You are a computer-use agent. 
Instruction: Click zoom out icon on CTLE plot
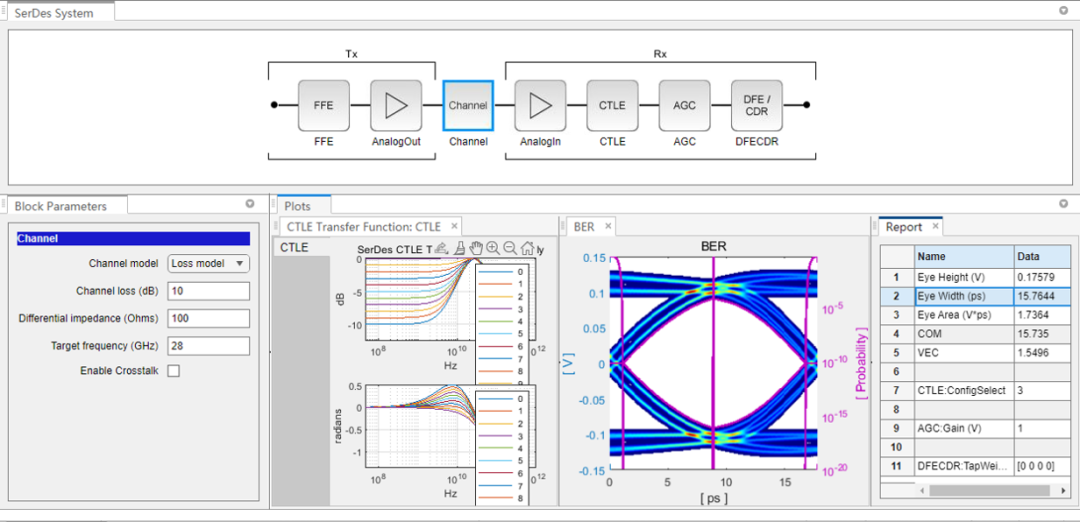[510, 248]
